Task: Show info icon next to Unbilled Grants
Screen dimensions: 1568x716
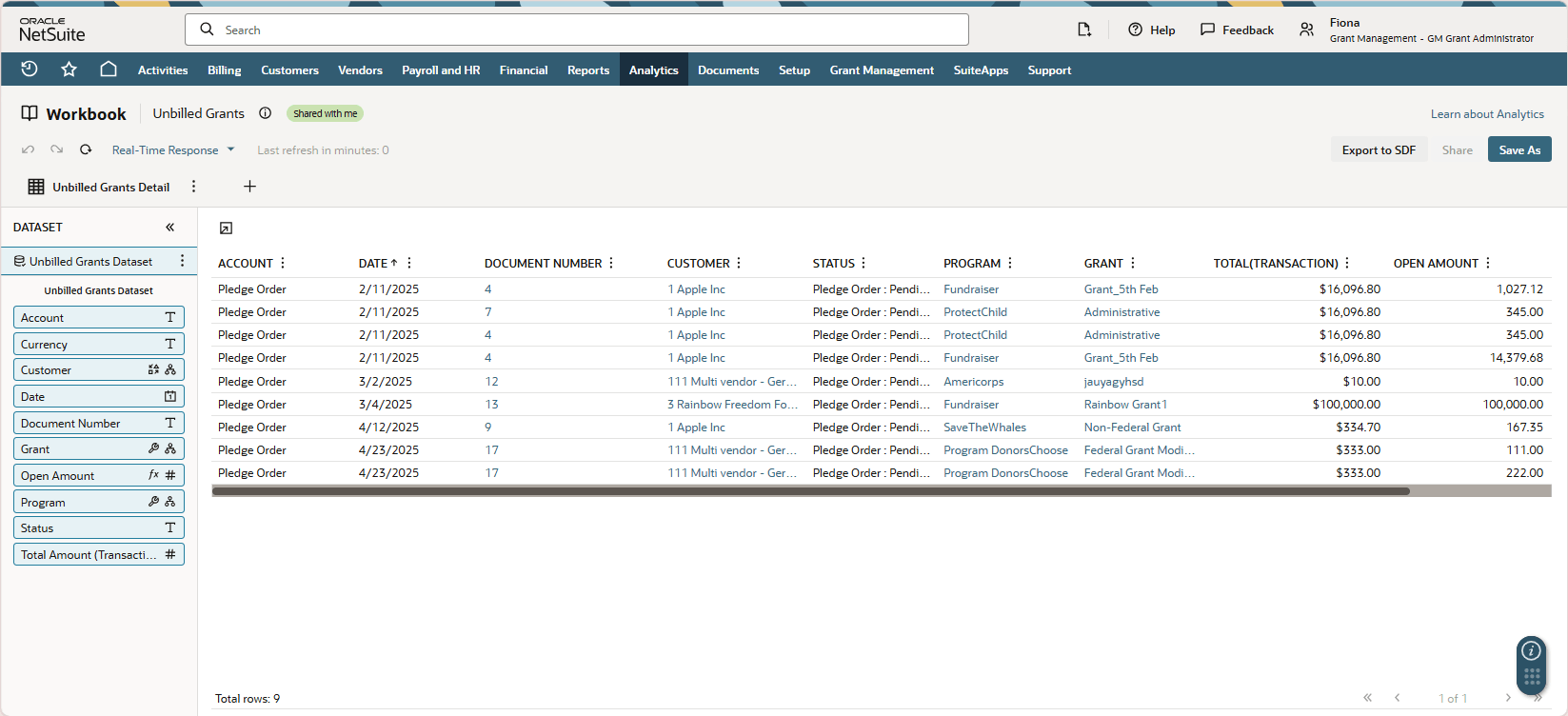Action: (x=265, y=113)
